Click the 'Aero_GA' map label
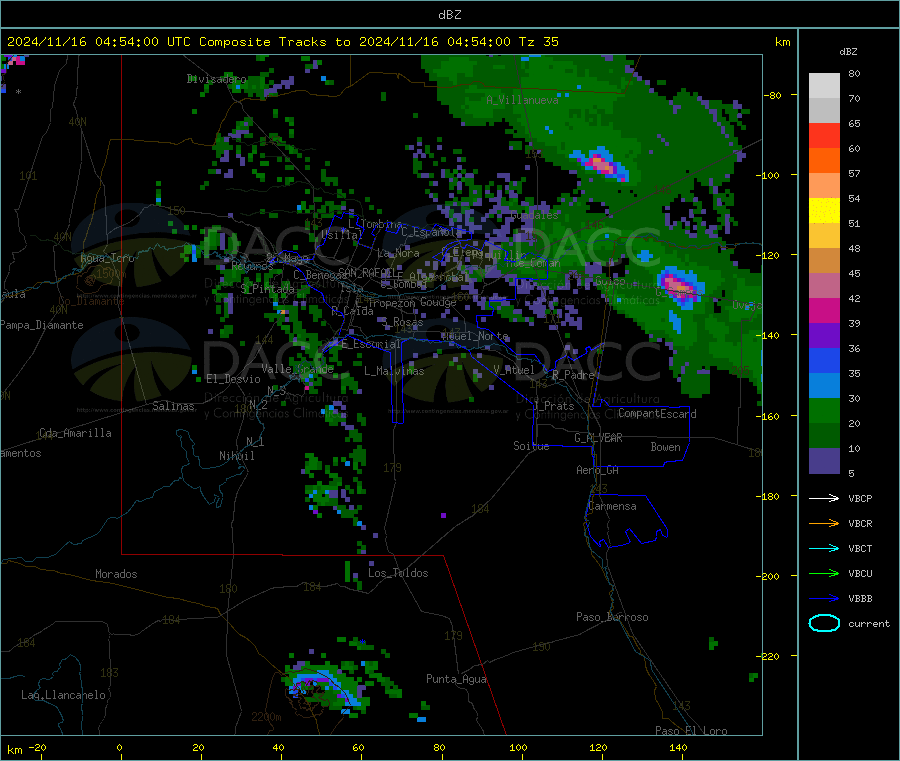This screenshot has width=900, height=761. [x=598, y=470]
